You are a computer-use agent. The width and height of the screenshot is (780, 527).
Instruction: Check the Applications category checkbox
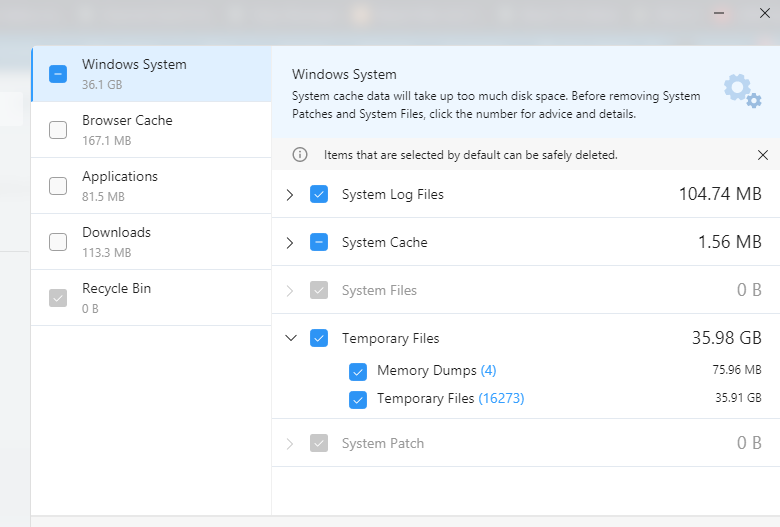click(x=58, y=186)
